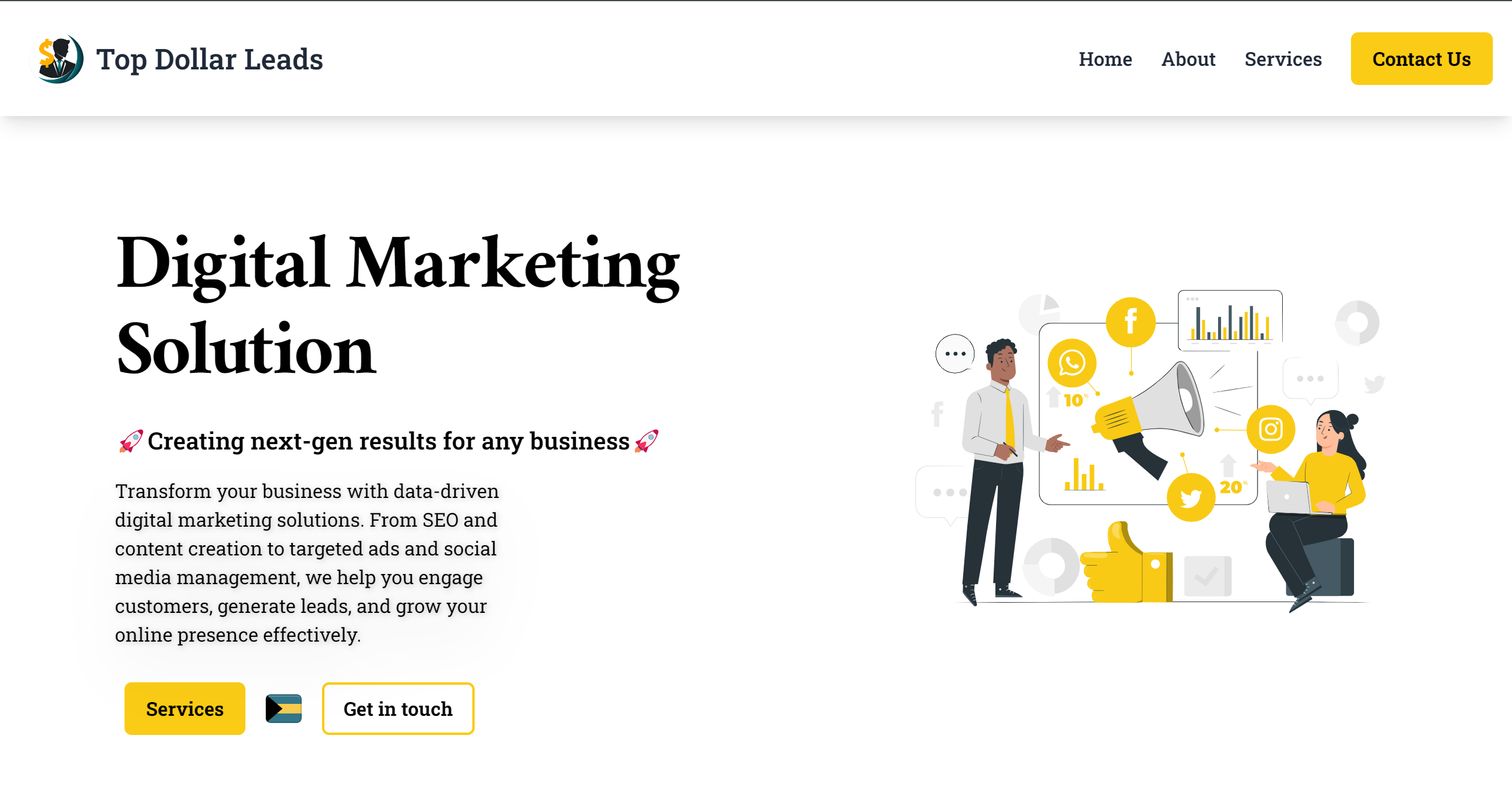Click the rocket emoji before the tagline

coord(131,441)
